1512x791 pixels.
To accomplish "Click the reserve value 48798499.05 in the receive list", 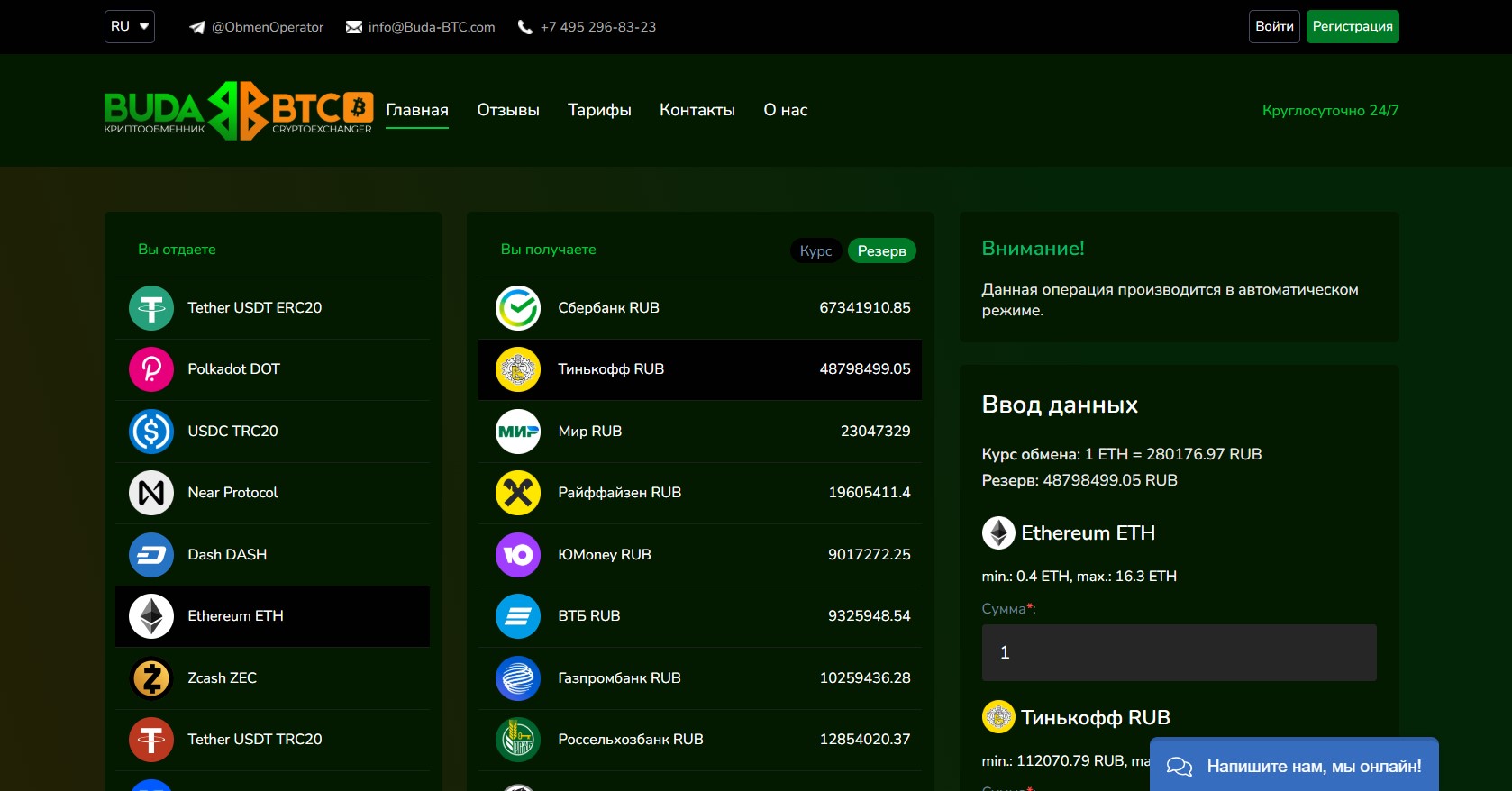I will [x=865, y=369].
